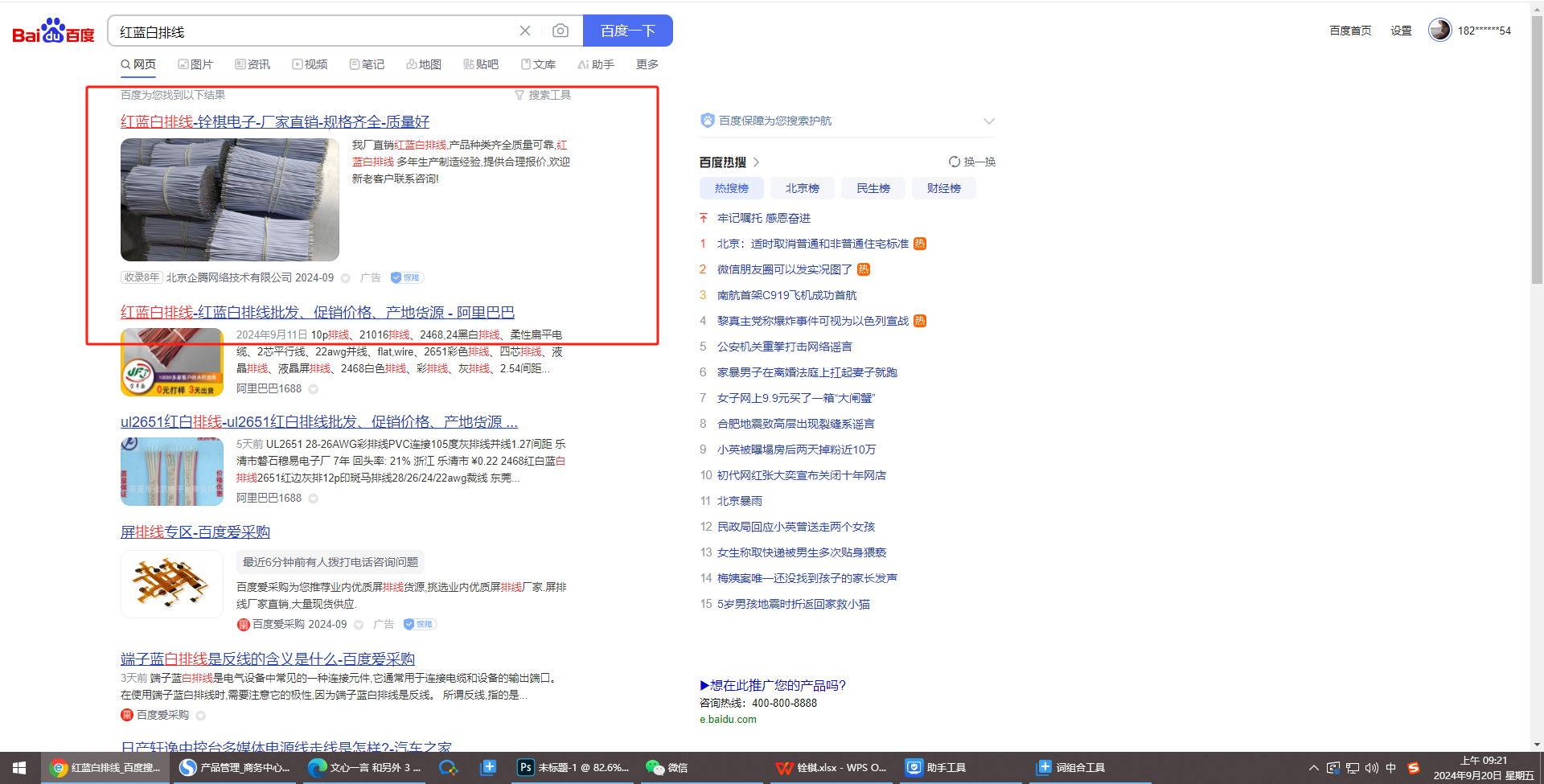Click the 百度一下 search button
The width and height of the screenshot is (1544, 784).
tap(627, 31)
